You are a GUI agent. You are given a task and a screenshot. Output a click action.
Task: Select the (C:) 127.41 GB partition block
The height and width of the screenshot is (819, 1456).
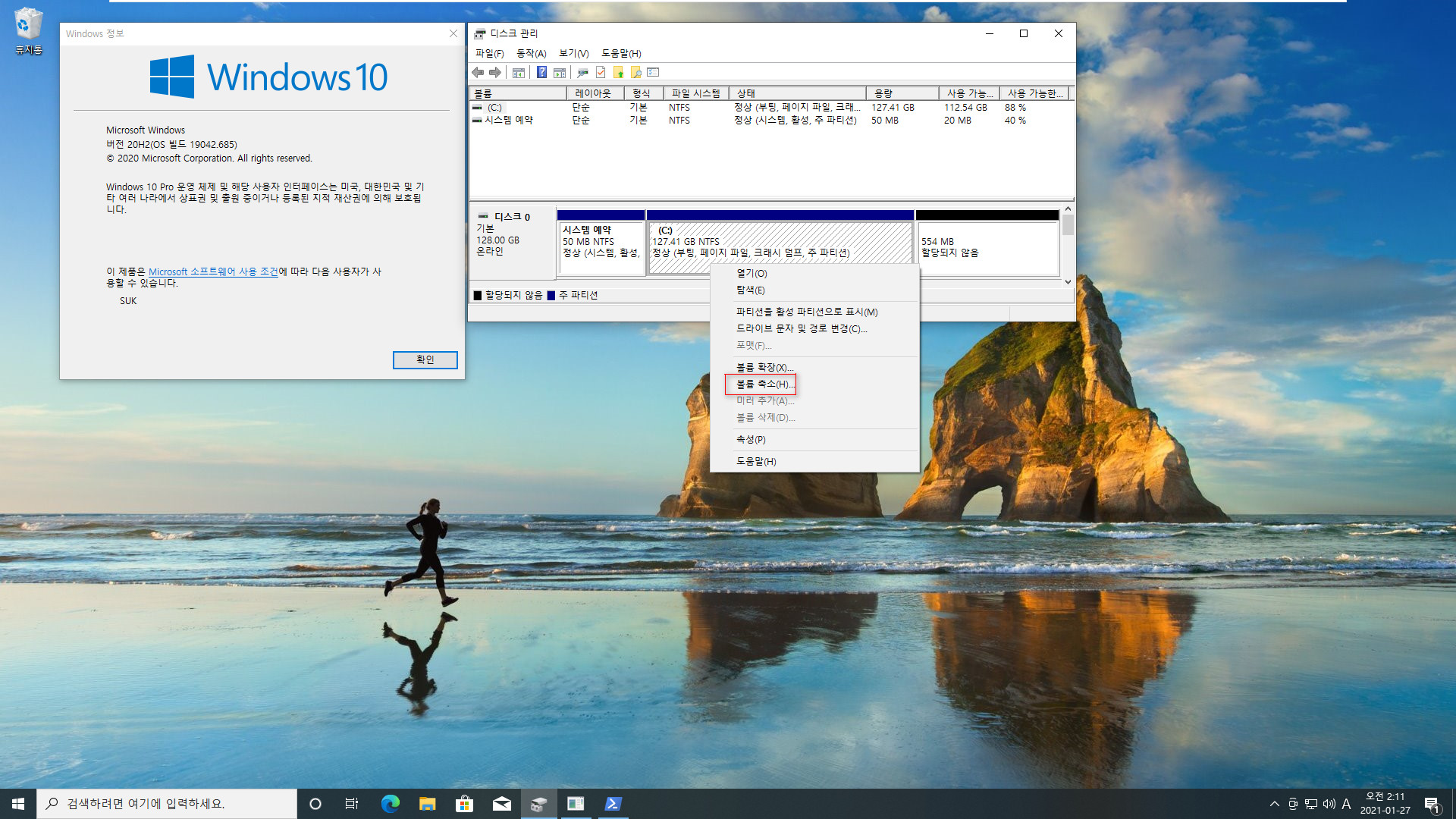click(780, 243)
